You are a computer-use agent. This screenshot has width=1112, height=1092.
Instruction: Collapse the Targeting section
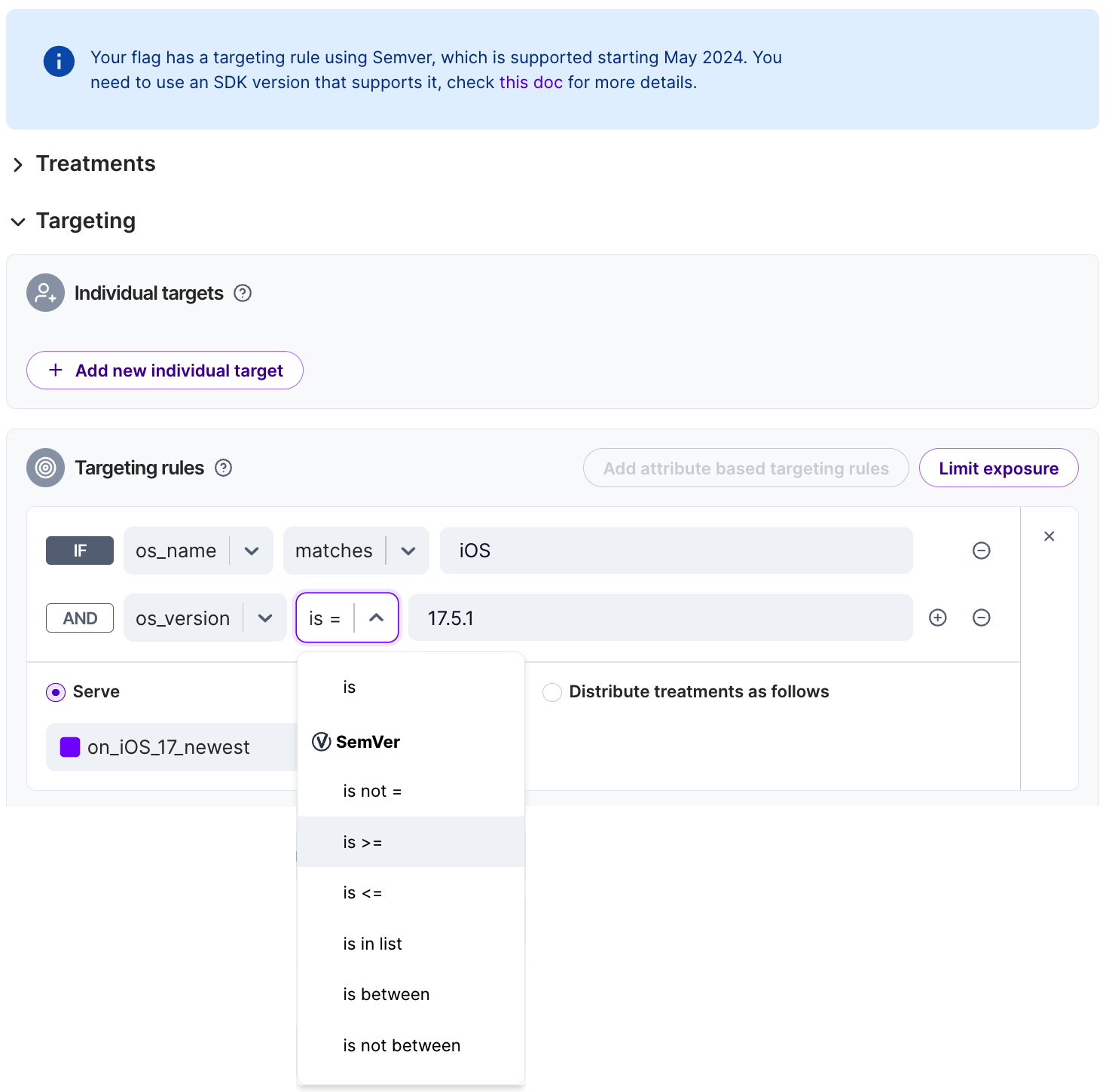tap(18, 221)
